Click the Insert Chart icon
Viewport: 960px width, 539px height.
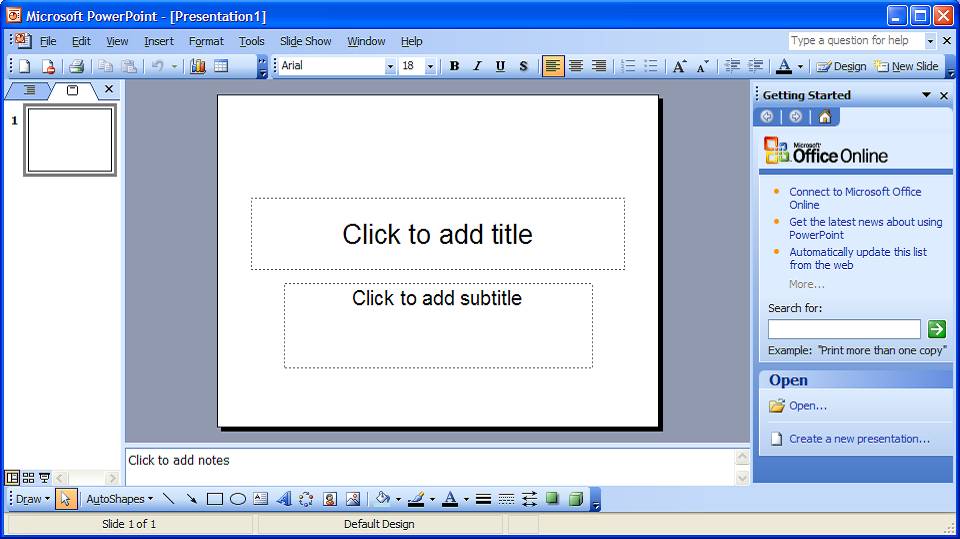point(198,66)
